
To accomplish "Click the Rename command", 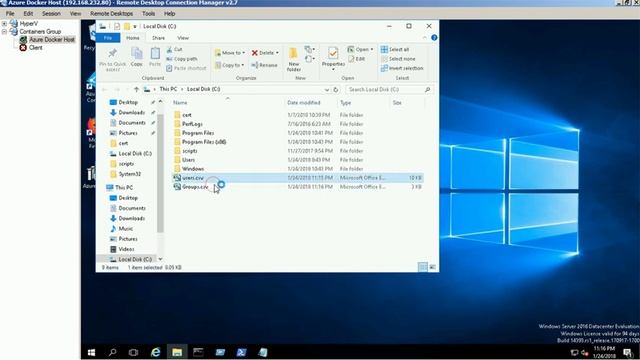I will click(264, 65).
